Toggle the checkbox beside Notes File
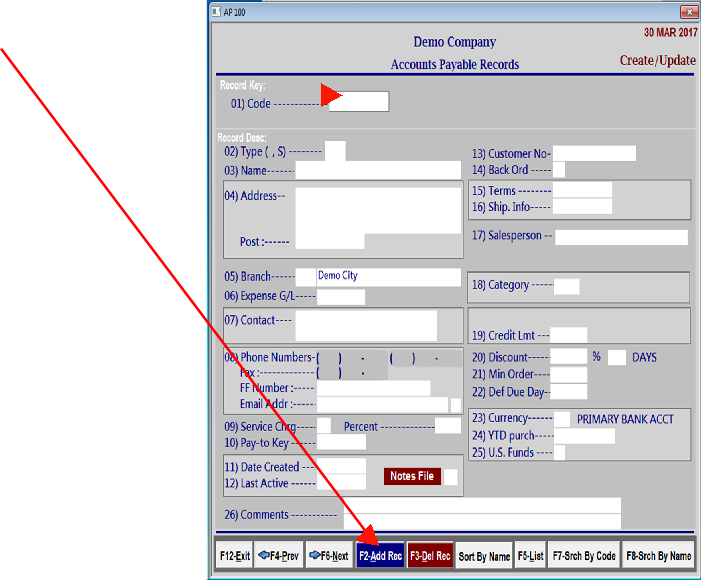Image resolution: width=701 pixels, height=580 pixels. (450, 477)
